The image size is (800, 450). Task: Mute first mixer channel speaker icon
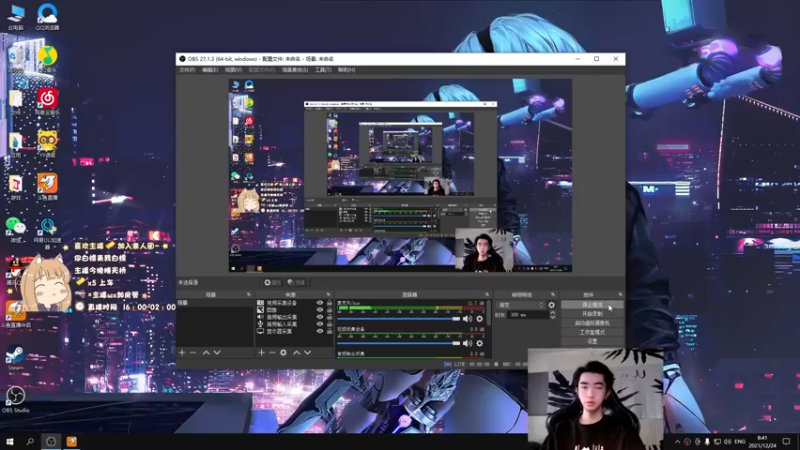pyautogui.click(x=467, y=319)
